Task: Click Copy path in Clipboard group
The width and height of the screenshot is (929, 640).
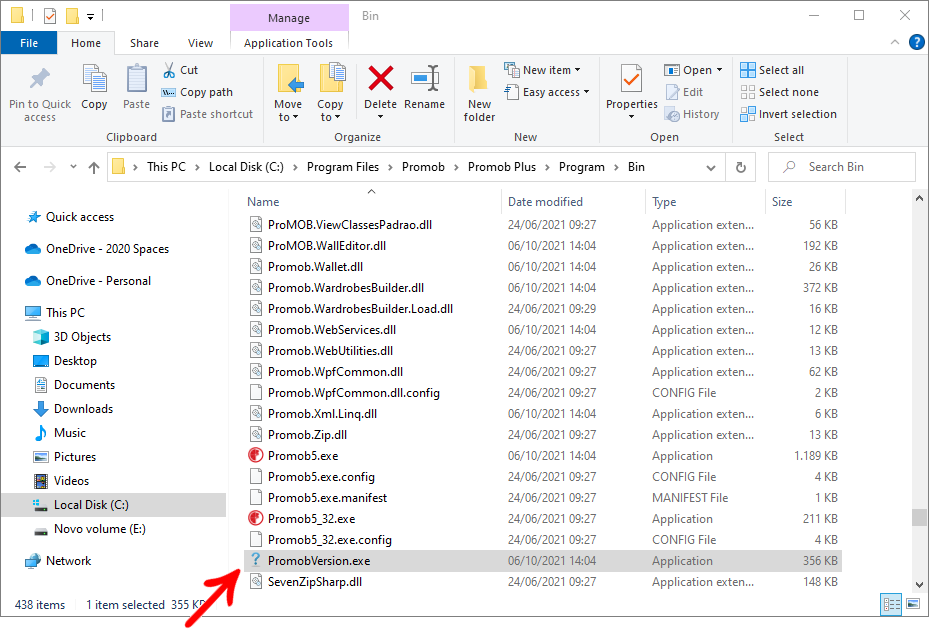Action: [x=197, y=92]
